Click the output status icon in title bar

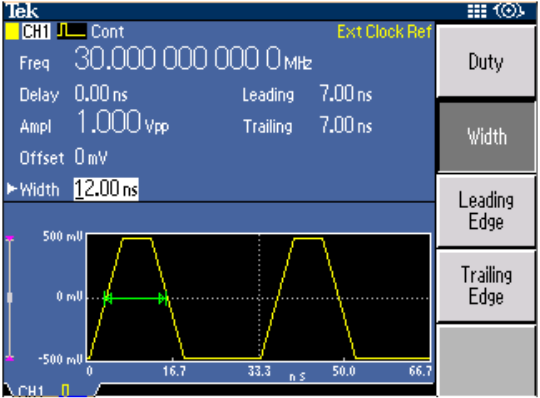pyautogui.click(x=509, y=11)
